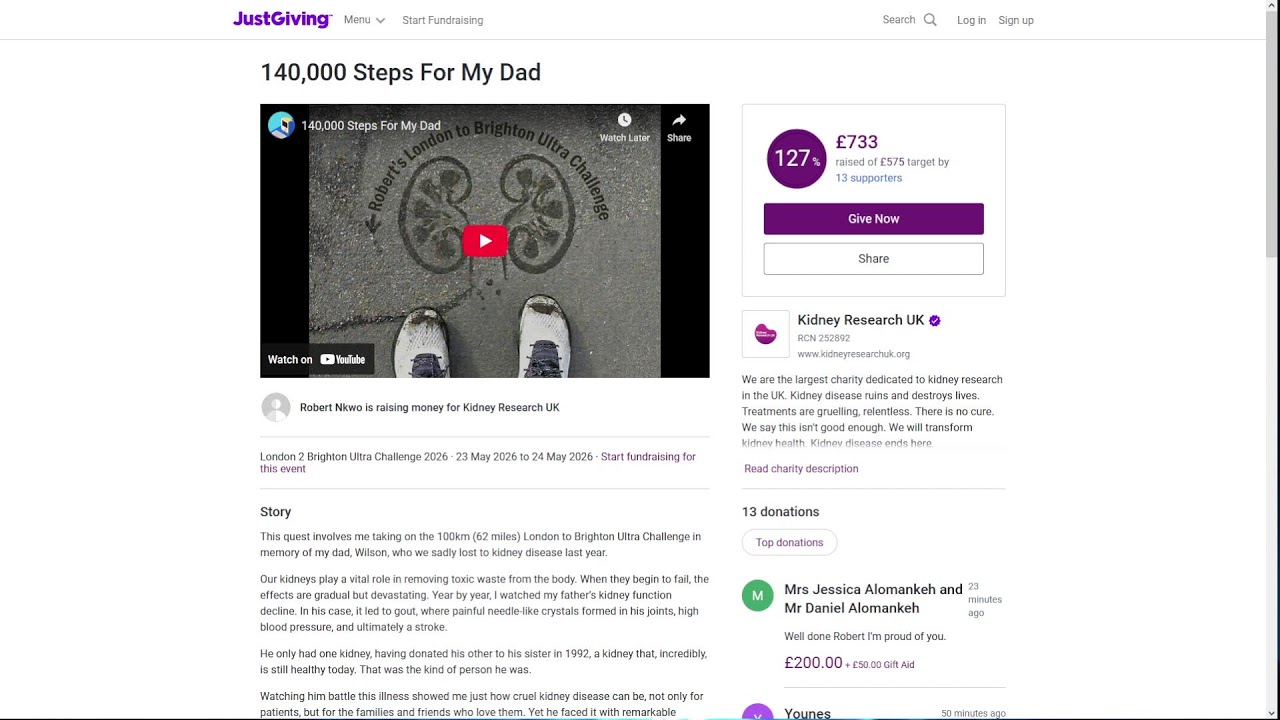The width and height of the screenshot is (1280, 720).
Task: Open the video title 140,000 Steps For My Dad
Action: coord(371,126)
